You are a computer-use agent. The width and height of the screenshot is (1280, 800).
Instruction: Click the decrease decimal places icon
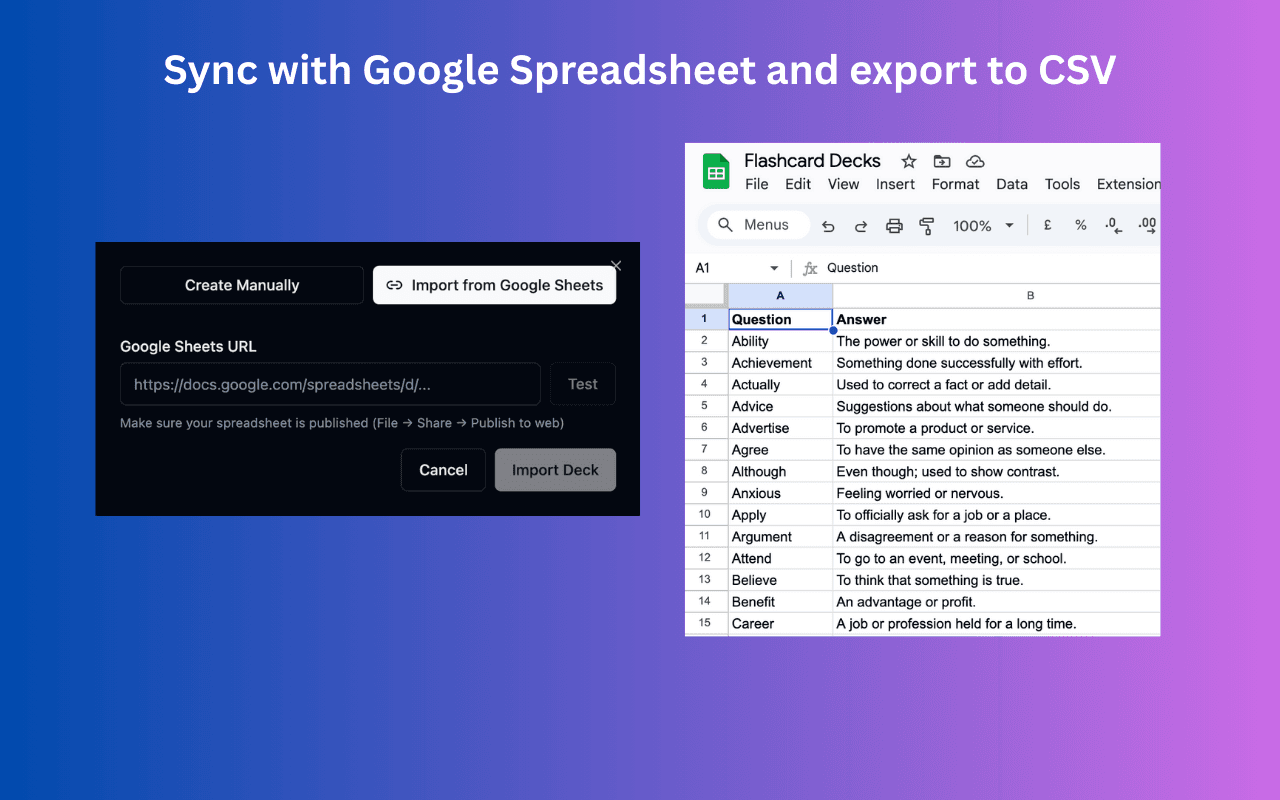(1112, 225)
